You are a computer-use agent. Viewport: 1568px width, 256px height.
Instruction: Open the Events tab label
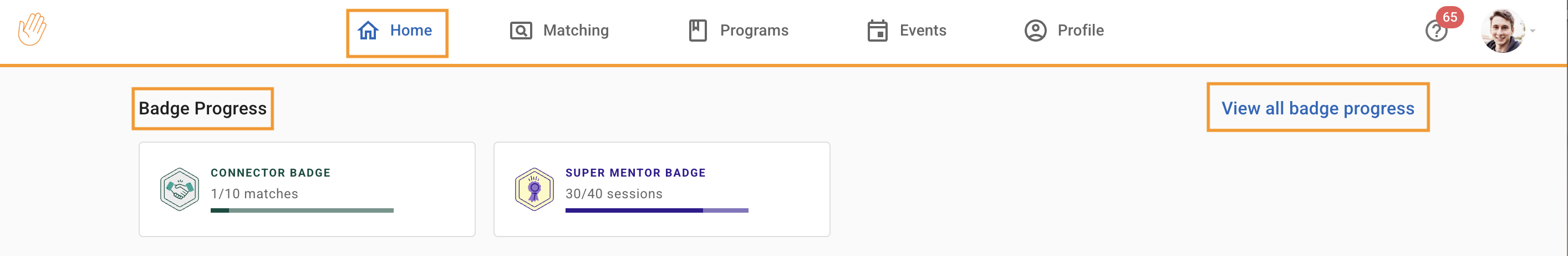(x=923, y=31)
